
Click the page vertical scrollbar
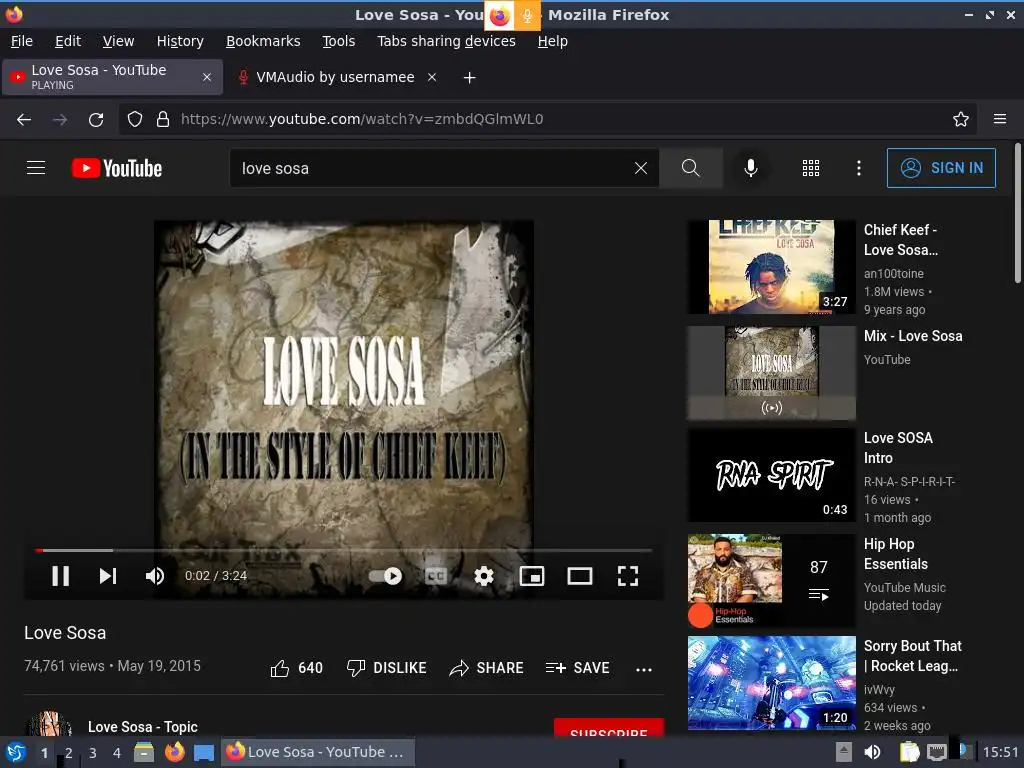click(1017, 214)
